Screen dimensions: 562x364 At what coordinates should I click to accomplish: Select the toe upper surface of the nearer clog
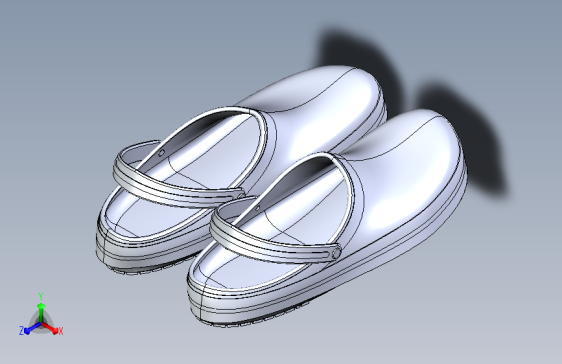412,172
